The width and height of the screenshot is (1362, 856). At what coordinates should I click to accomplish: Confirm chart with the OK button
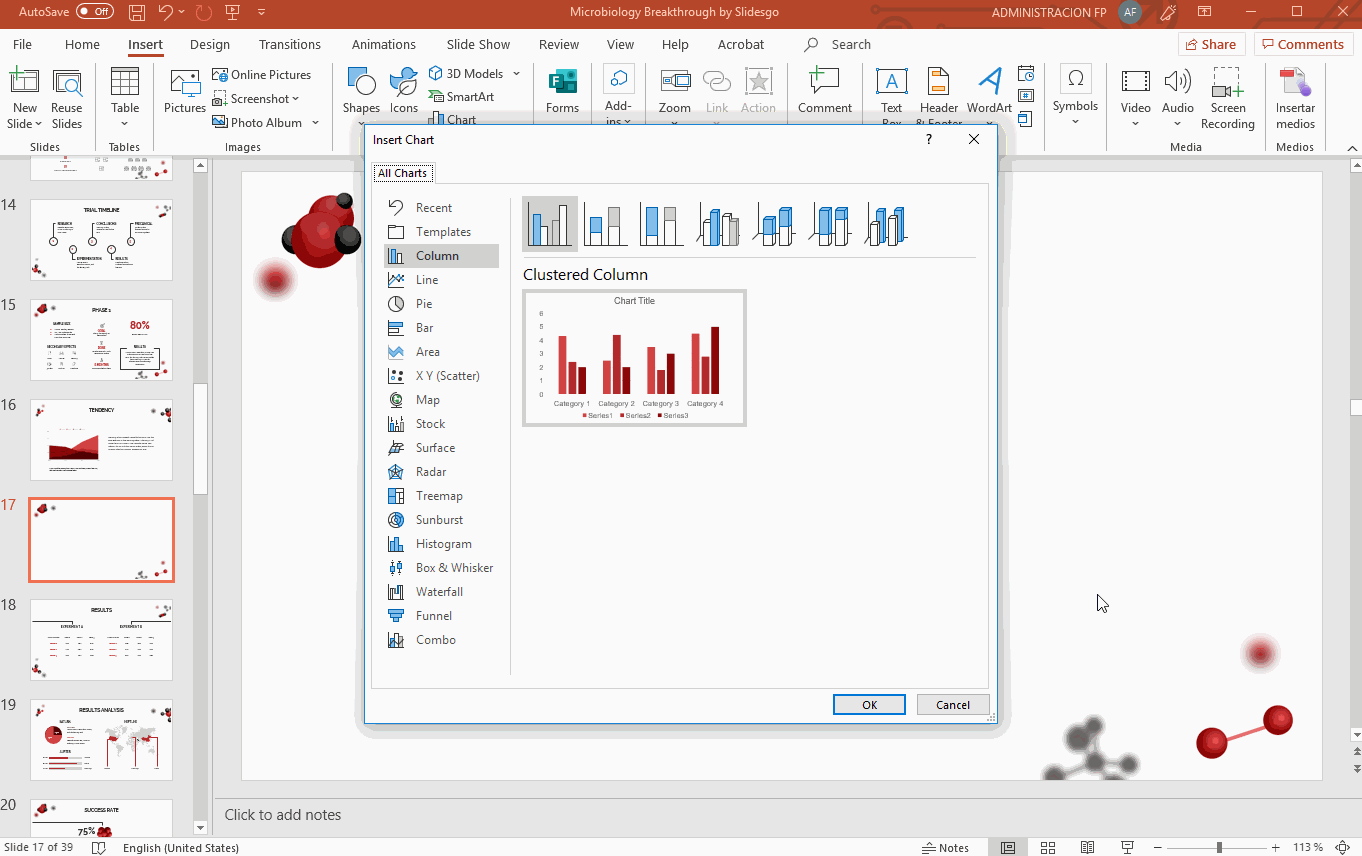869,705
